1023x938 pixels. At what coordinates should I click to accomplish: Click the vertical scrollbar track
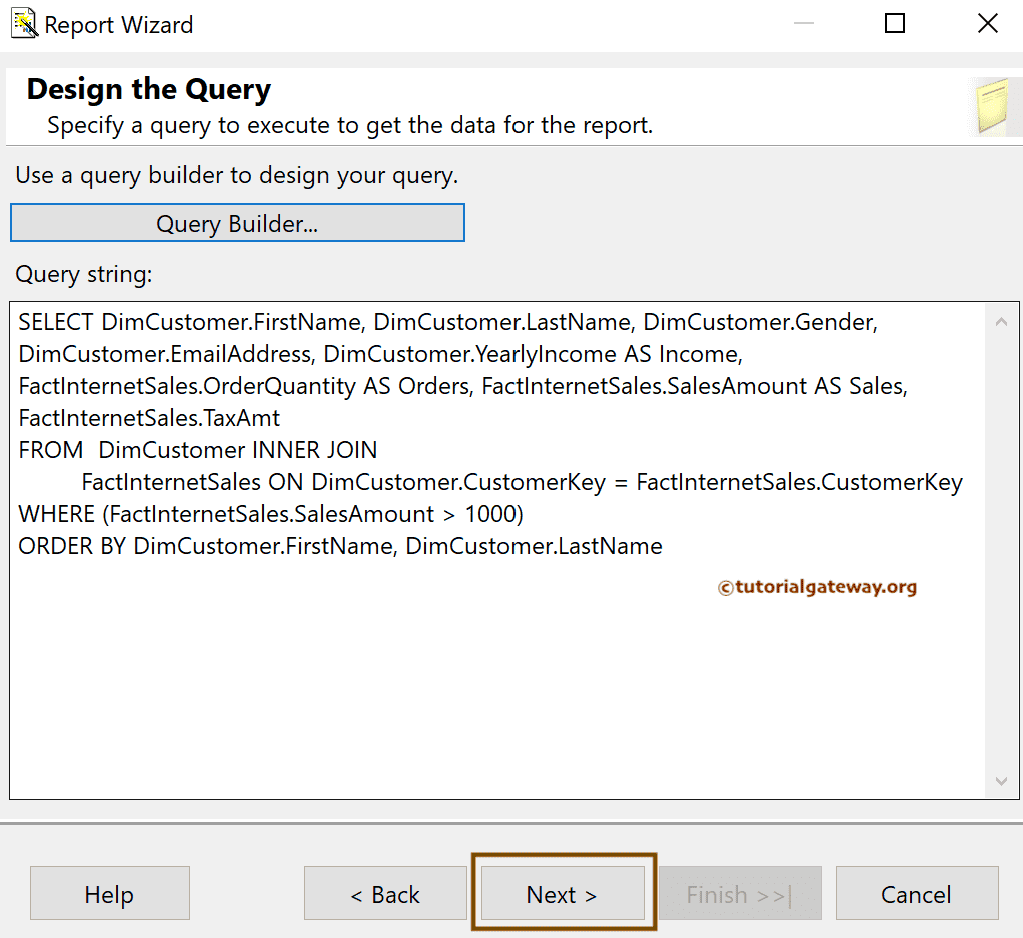coord(1001,550)
